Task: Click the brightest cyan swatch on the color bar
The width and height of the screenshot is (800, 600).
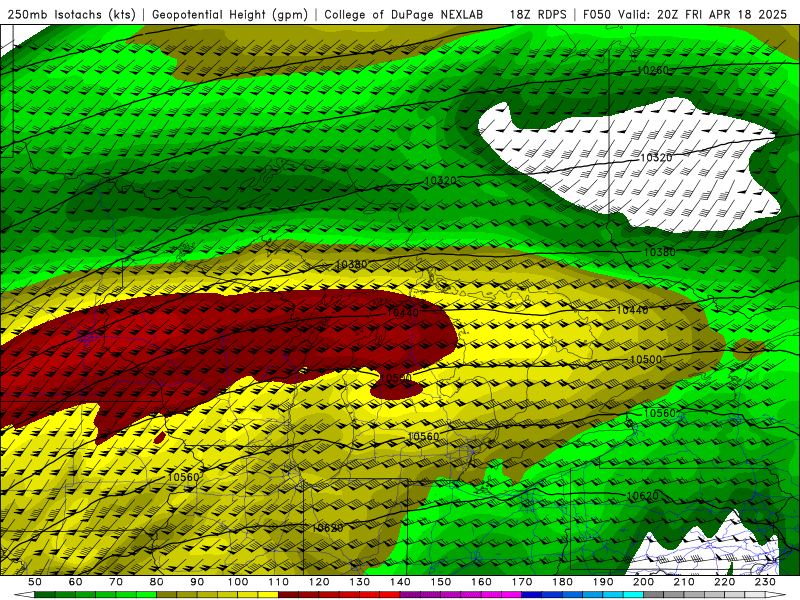Action: [633, 594]
